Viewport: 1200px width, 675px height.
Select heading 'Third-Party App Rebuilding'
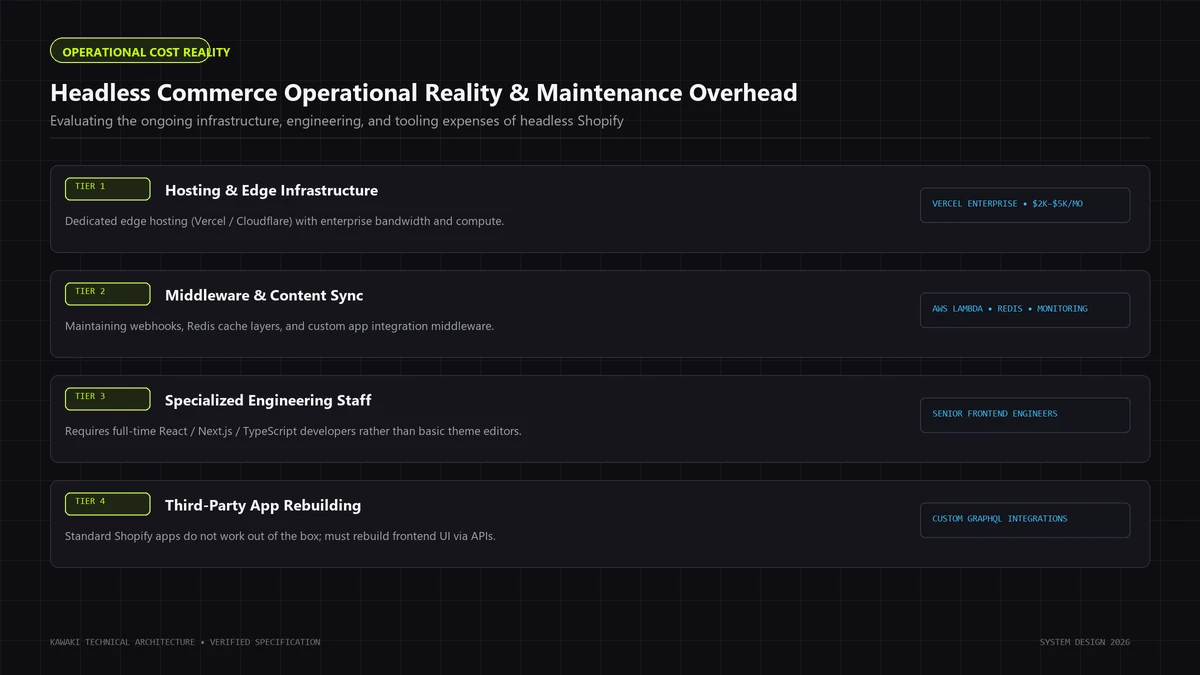click(x=263, y=505)
